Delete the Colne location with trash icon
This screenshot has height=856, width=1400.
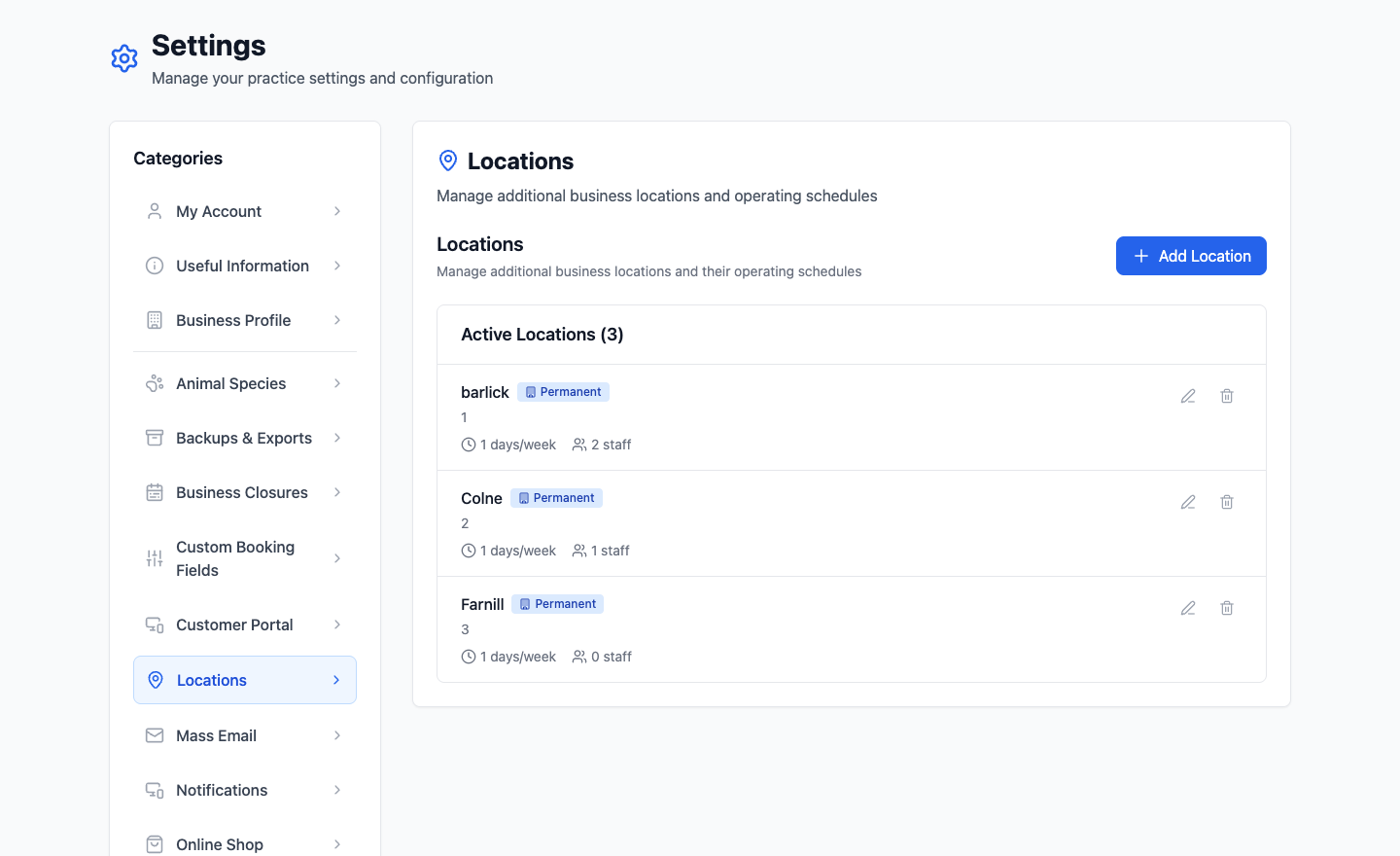pyautogui.click(x=1227, y=502)
